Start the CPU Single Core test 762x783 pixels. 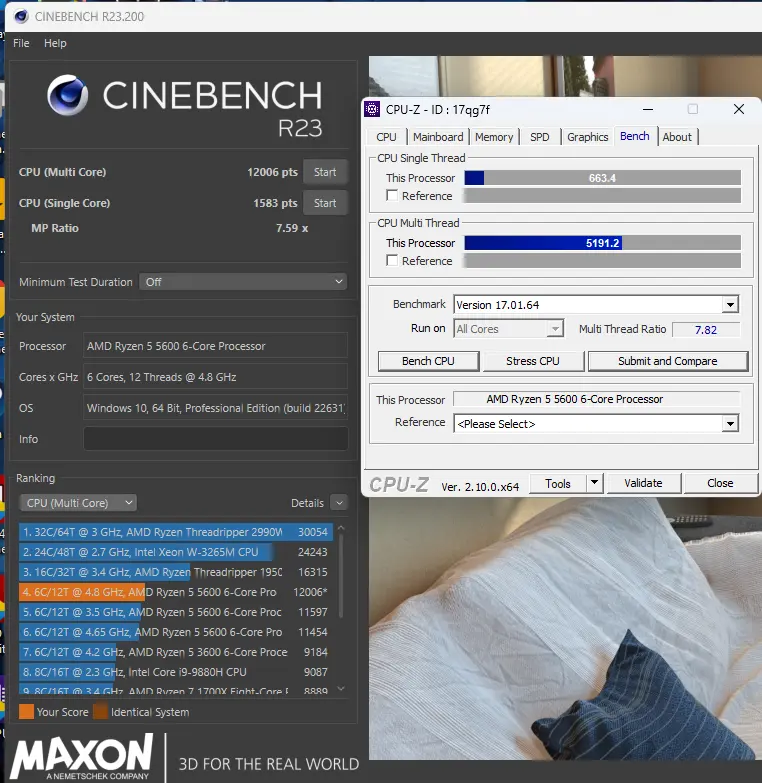[x=325, y=203]
